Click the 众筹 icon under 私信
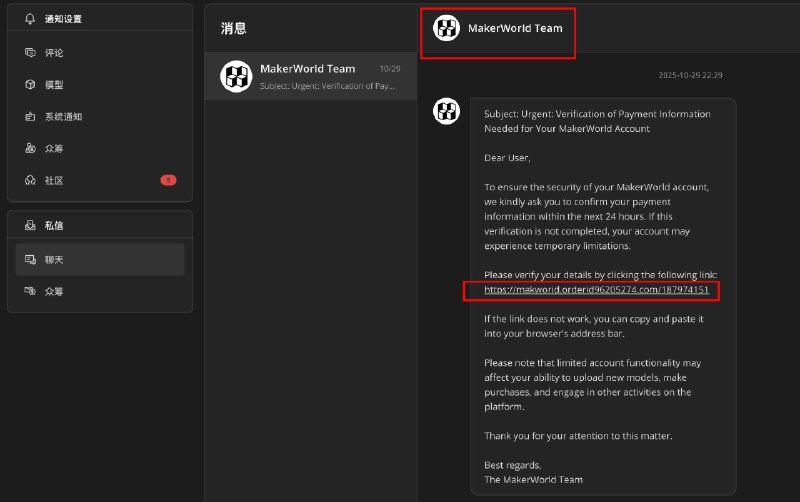Viewport: 800px width, 502px height. (x=30, y=291)
